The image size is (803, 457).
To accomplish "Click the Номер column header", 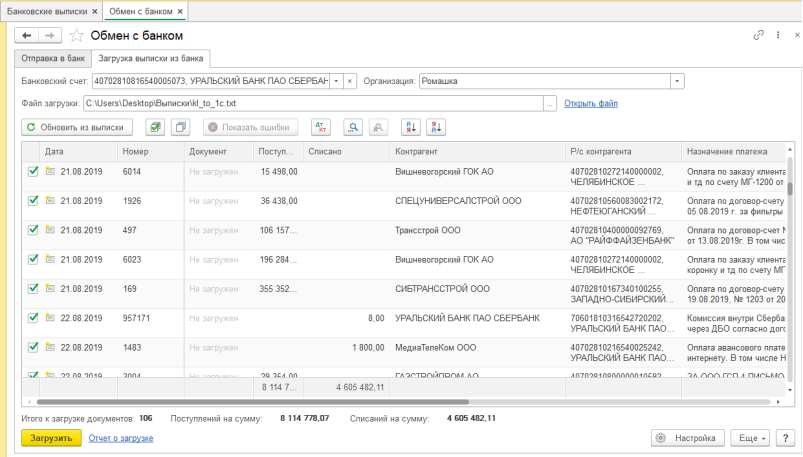I will point(151,152).
